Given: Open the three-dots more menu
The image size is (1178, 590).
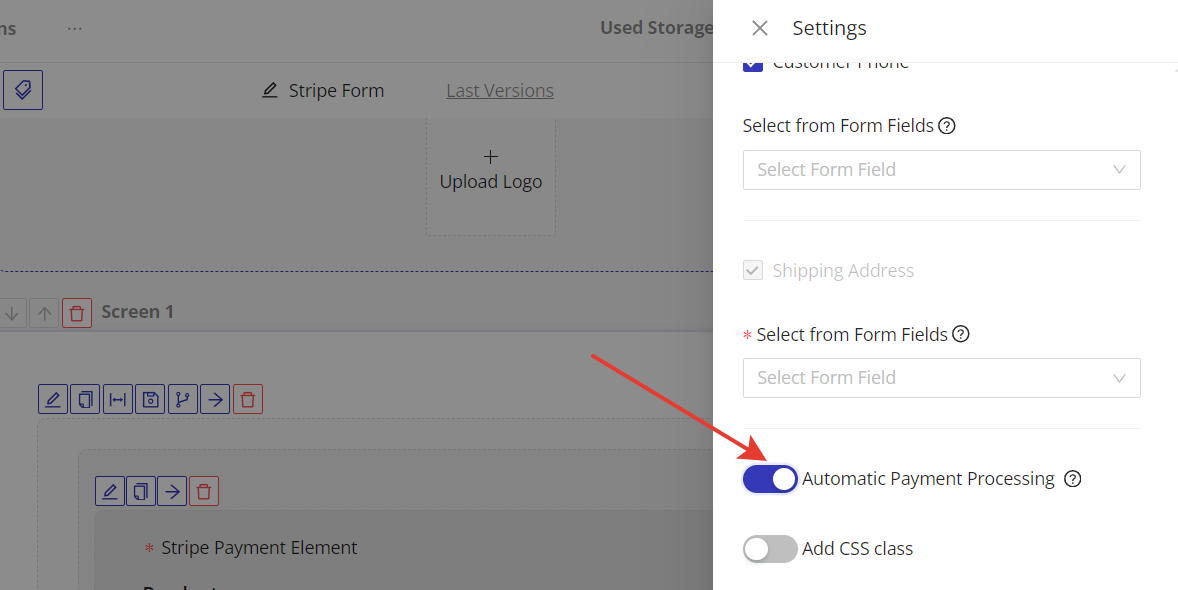Looking at the screenshot, I should [75, 28].
